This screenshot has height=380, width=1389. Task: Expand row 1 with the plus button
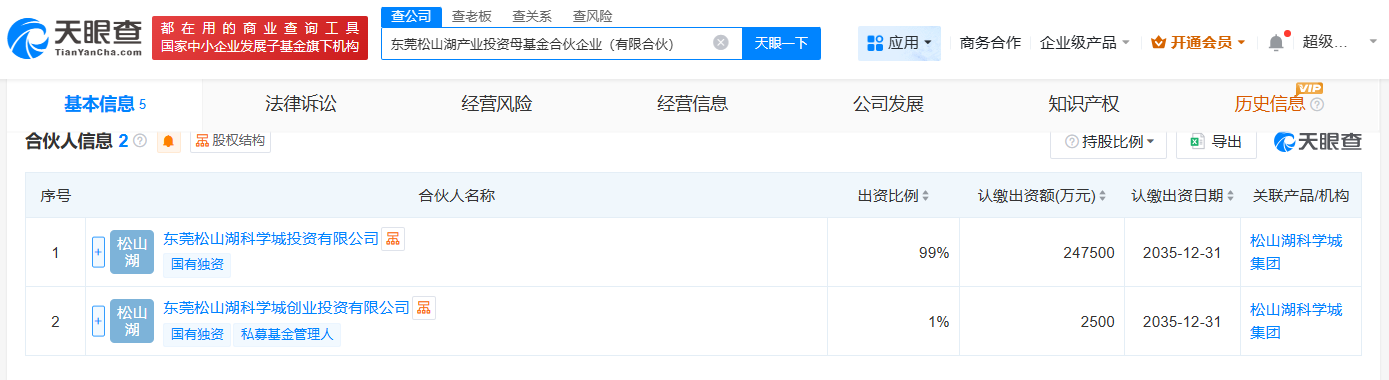pos(98,252)
